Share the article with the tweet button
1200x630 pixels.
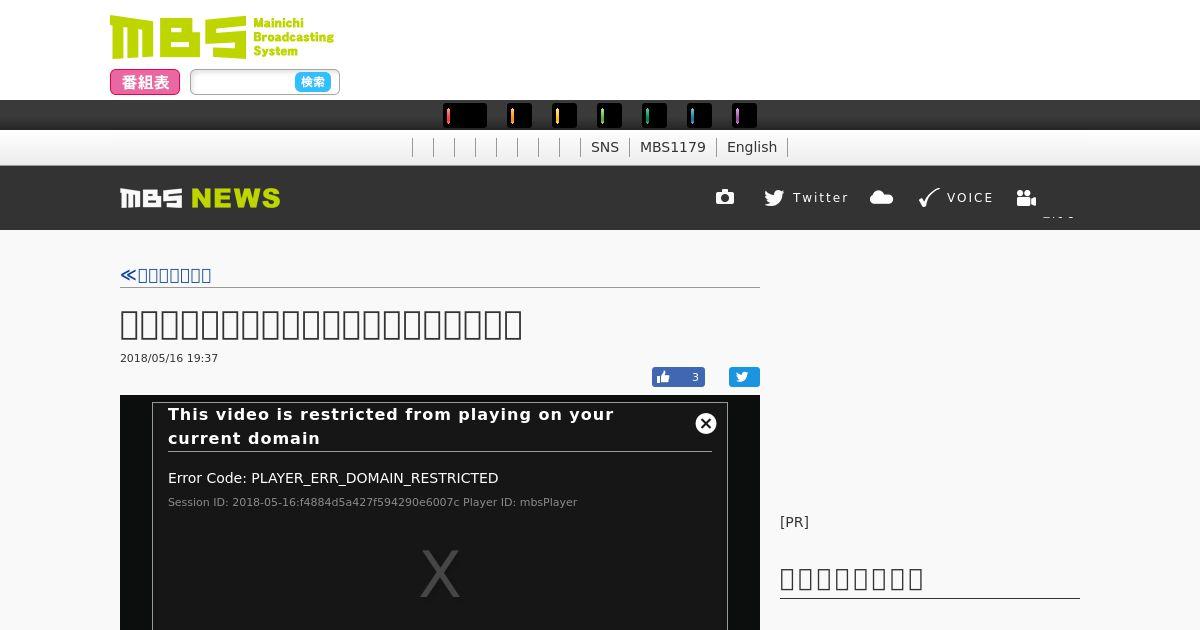point(744,377)
